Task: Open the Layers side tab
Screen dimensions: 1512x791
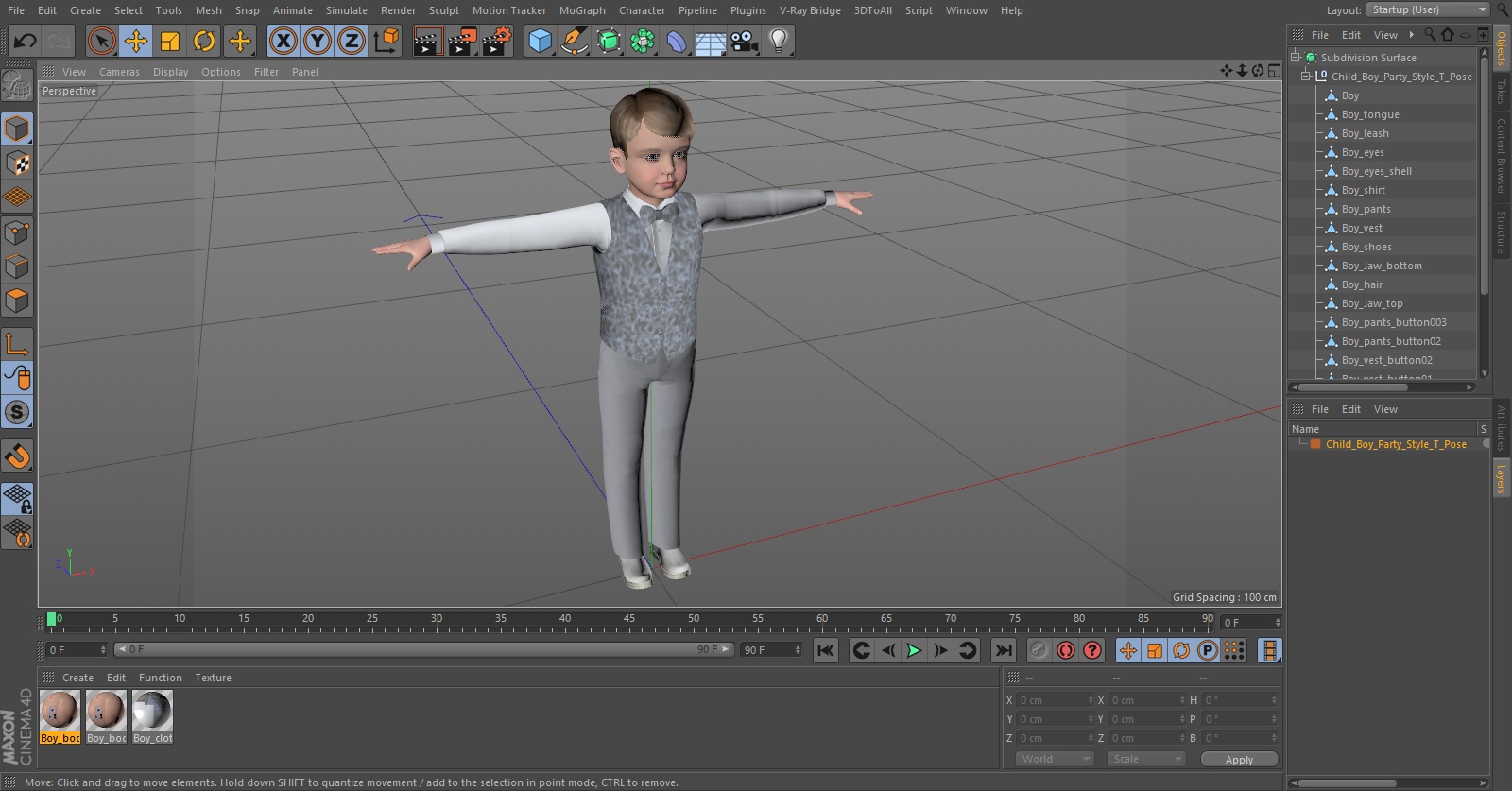Action: pos(1501,479)
